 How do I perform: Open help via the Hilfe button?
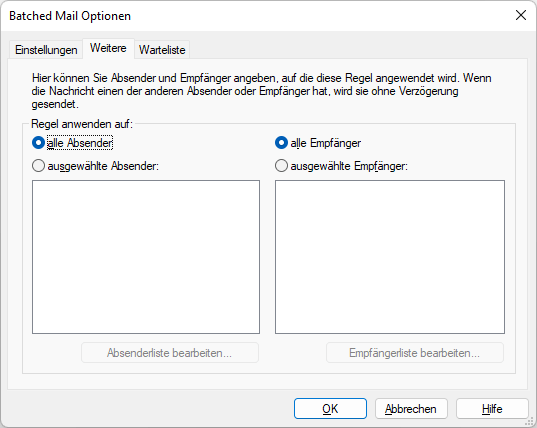click(x=492, y=408)
